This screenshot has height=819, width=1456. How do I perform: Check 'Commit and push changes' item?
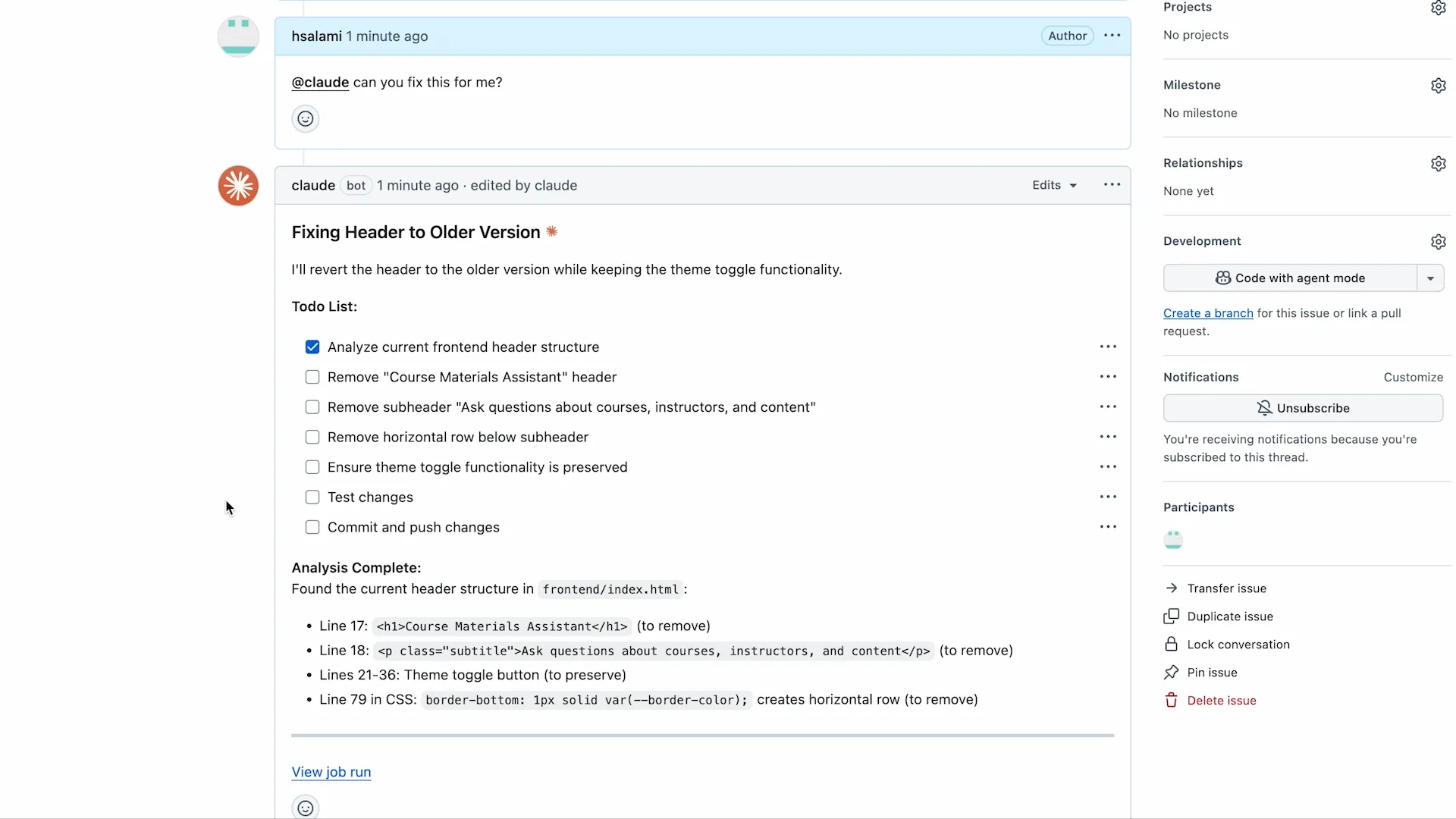tap(312, 527)
